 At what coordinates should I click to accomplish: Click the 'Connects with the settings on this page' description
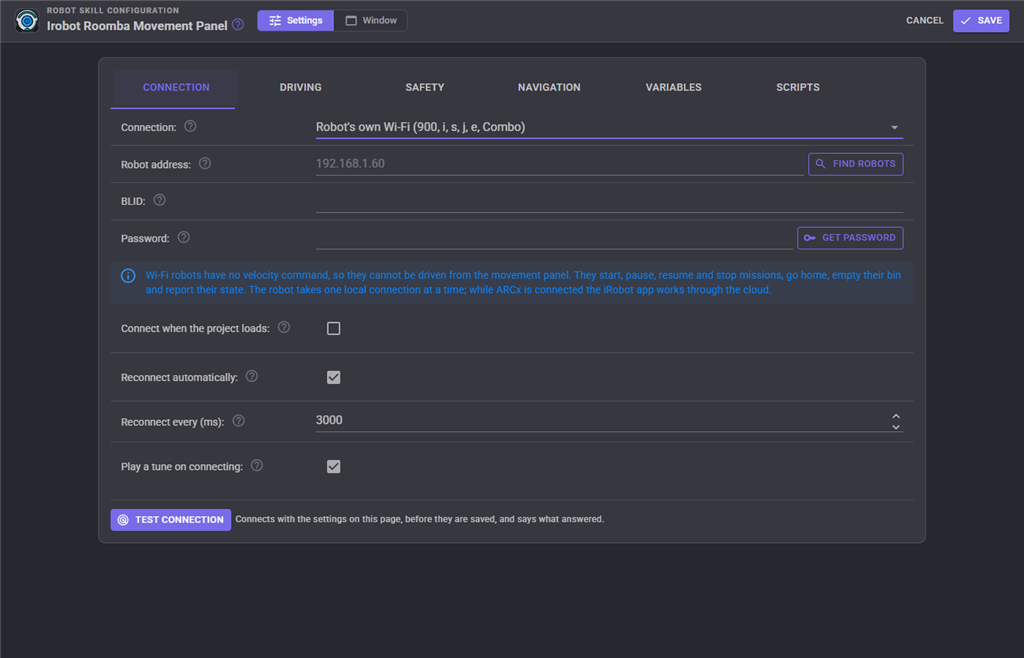419,520
